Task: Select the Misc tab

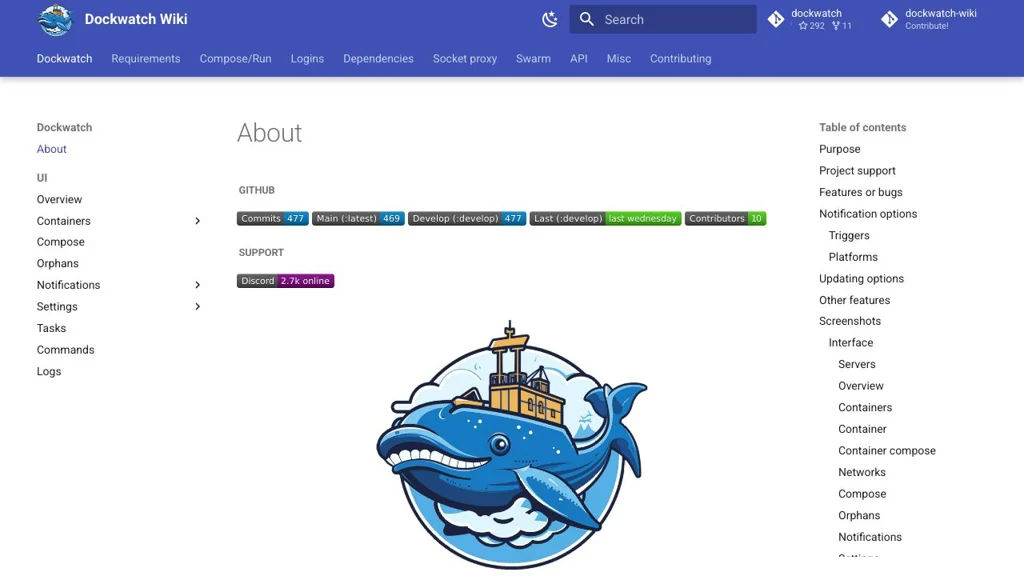Action: click(x=618, y=59)
